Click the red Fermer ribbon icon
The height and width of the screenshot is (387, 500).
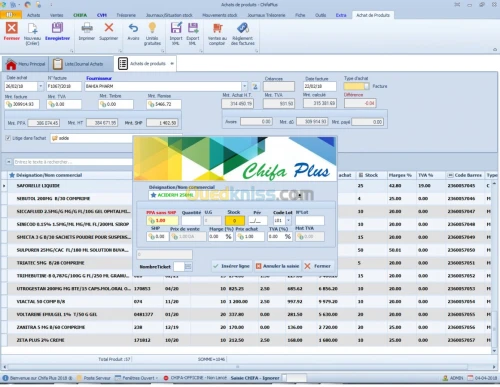pyautogui.click(x=12, y=31)
